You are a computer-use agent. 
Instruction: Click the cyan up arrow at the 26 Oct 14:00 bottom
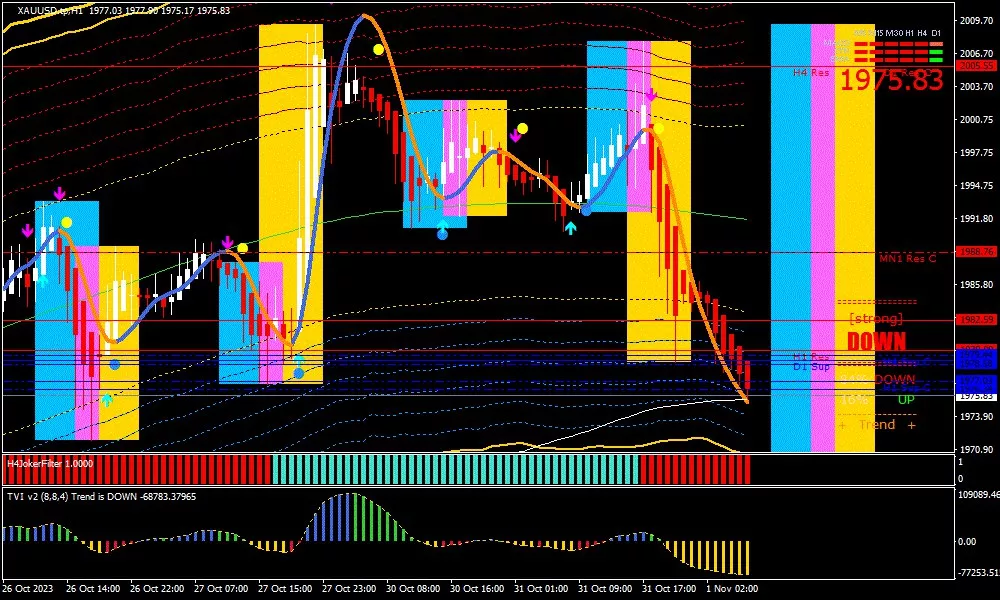pos(107,400)
